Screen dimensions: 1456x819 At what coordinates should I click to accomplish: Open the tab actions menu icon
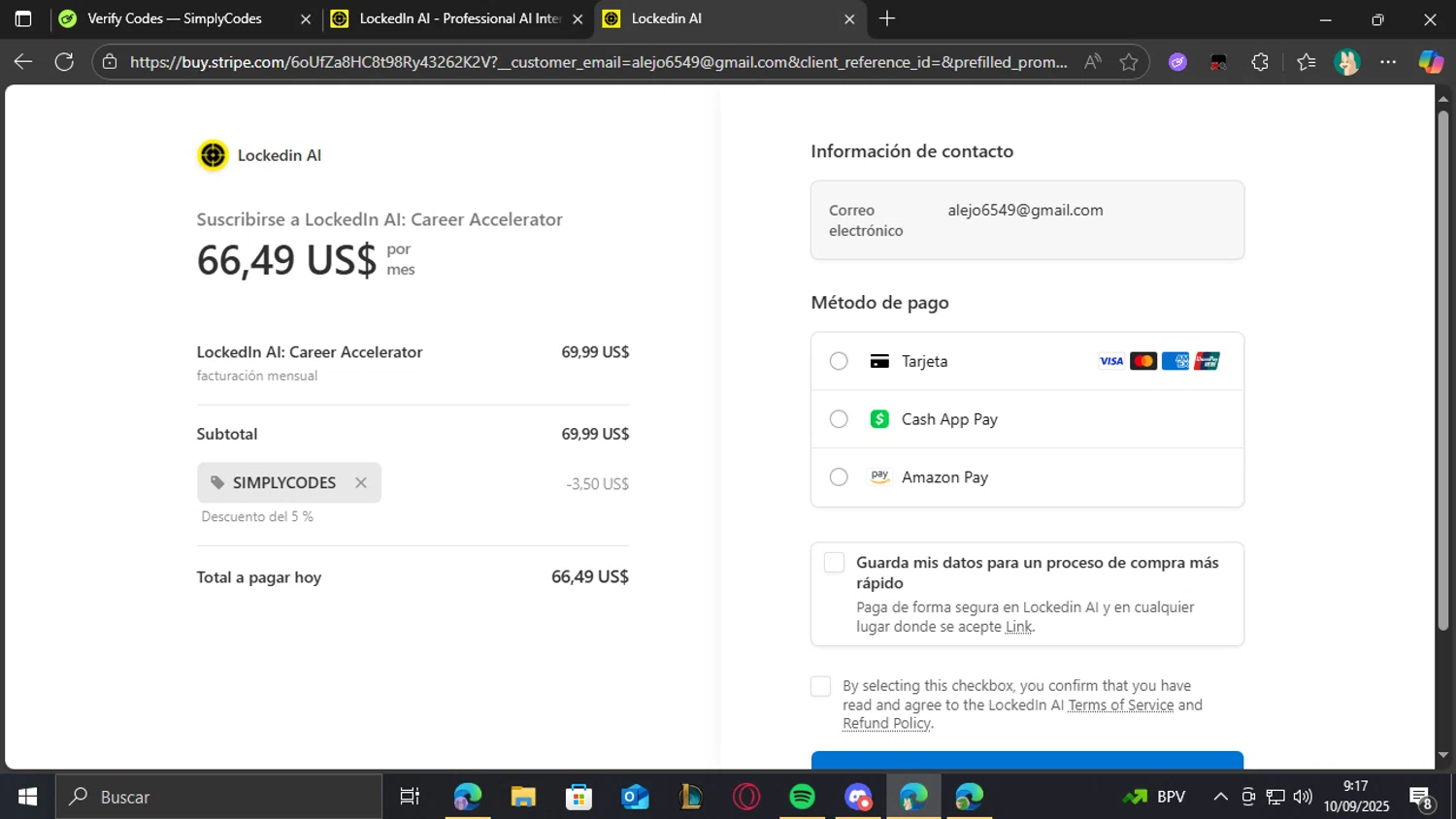coord(23,18)
